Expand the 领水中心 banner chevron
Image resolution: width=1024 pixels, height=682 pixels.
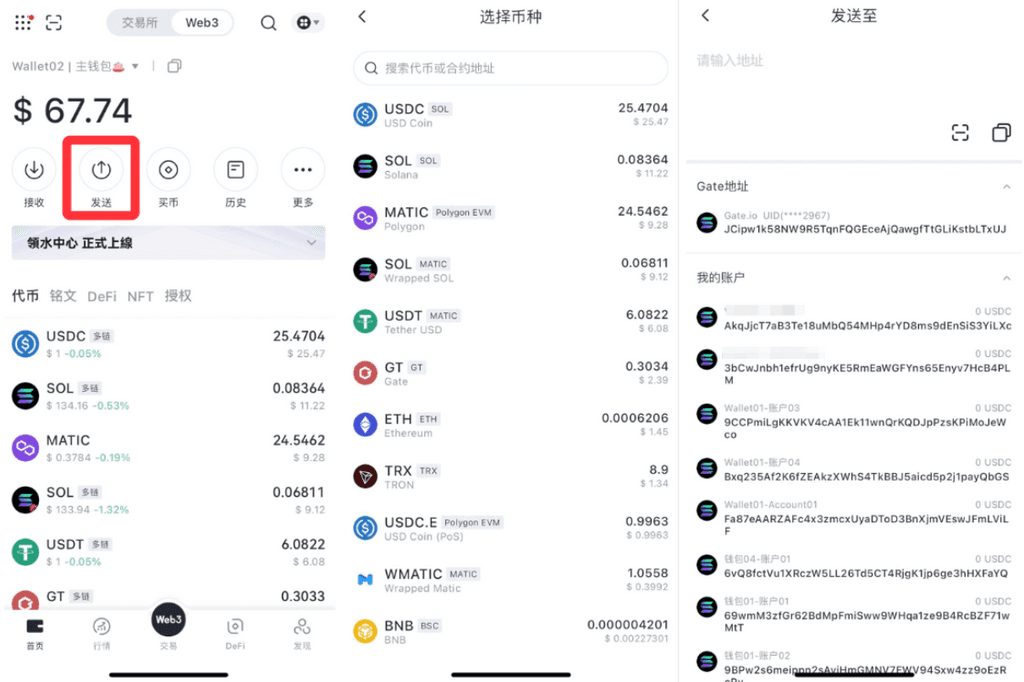312,243
